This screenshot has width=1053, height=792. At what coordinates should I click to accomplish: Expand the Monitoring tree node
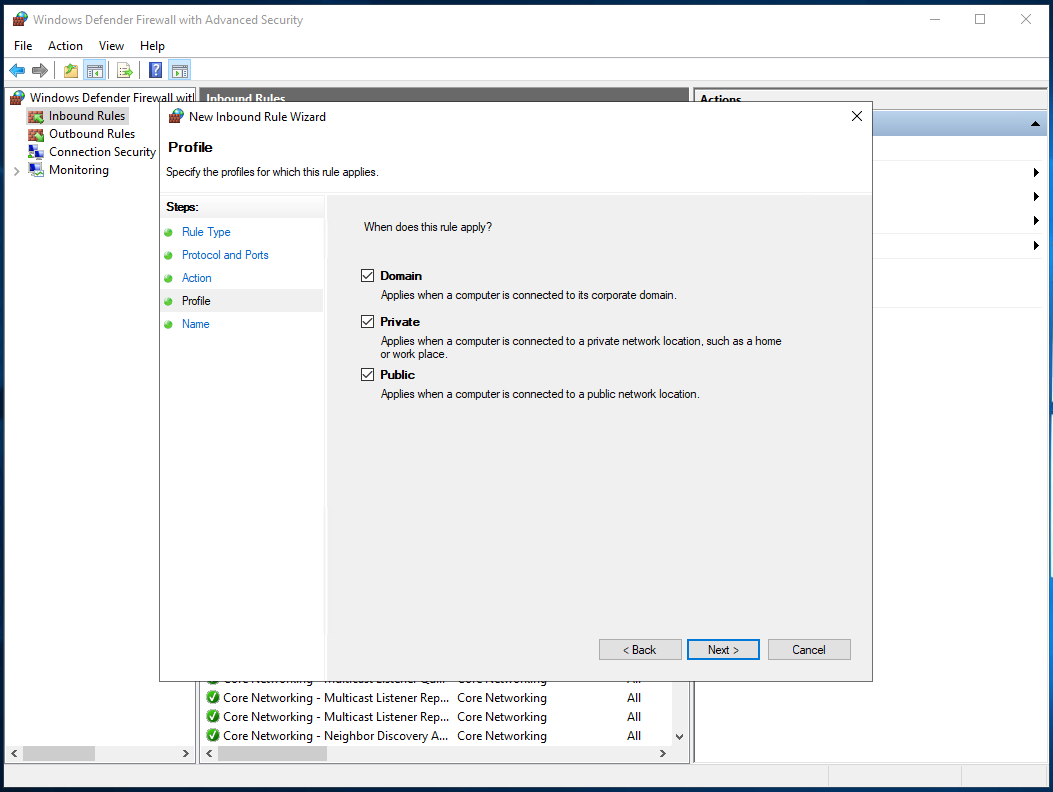click(x=17, y=171)
